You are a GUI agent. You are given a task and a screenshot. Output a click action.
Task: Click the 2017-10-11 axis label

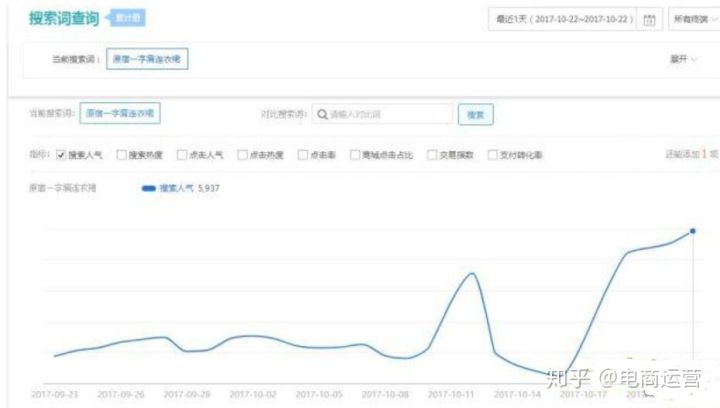pyautogui.click(x=451, y=394)
